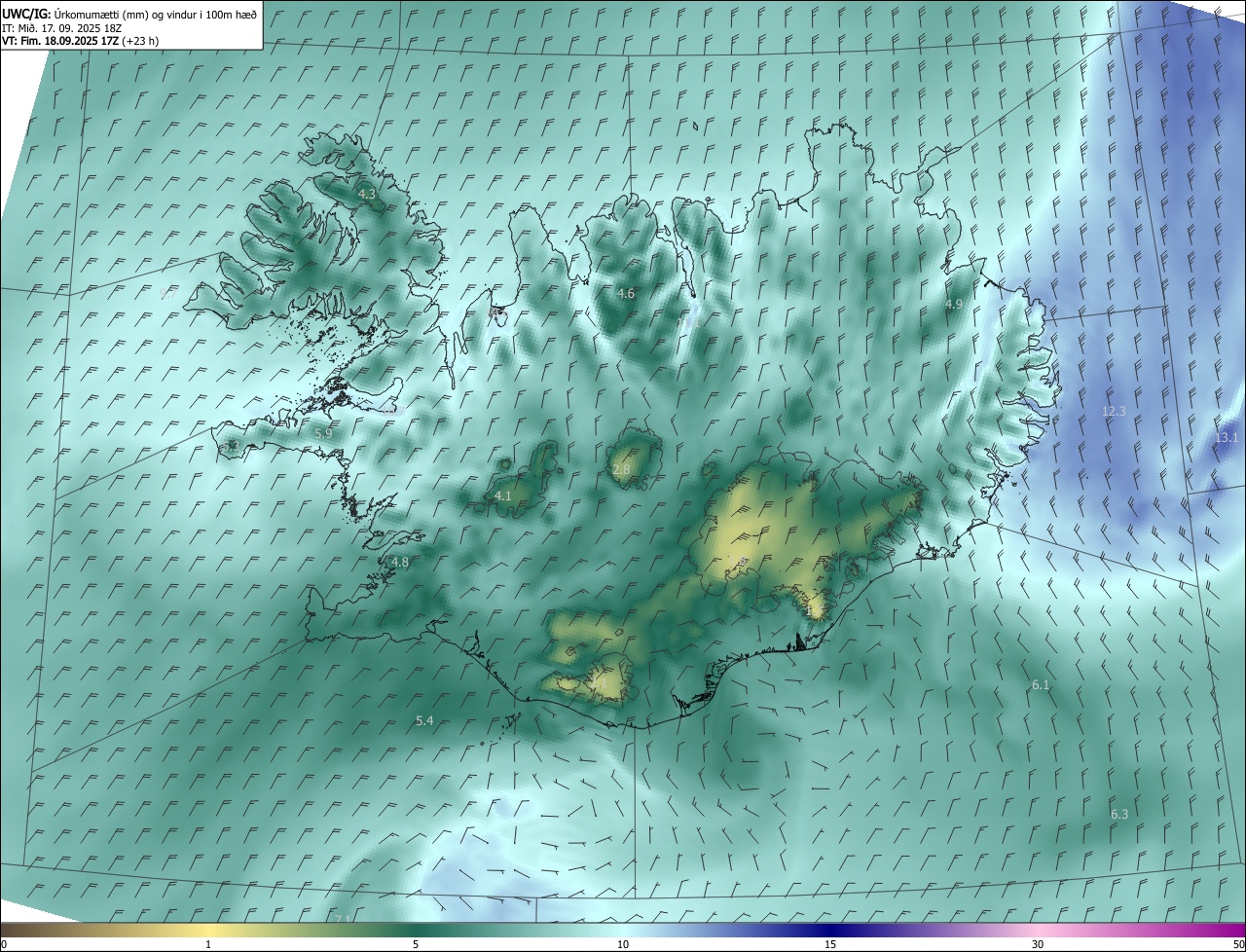Click the title text 'Úrkomumætti (mm) og vindur'
This screenshot has width=1246, height=952.
coord(128,14)
